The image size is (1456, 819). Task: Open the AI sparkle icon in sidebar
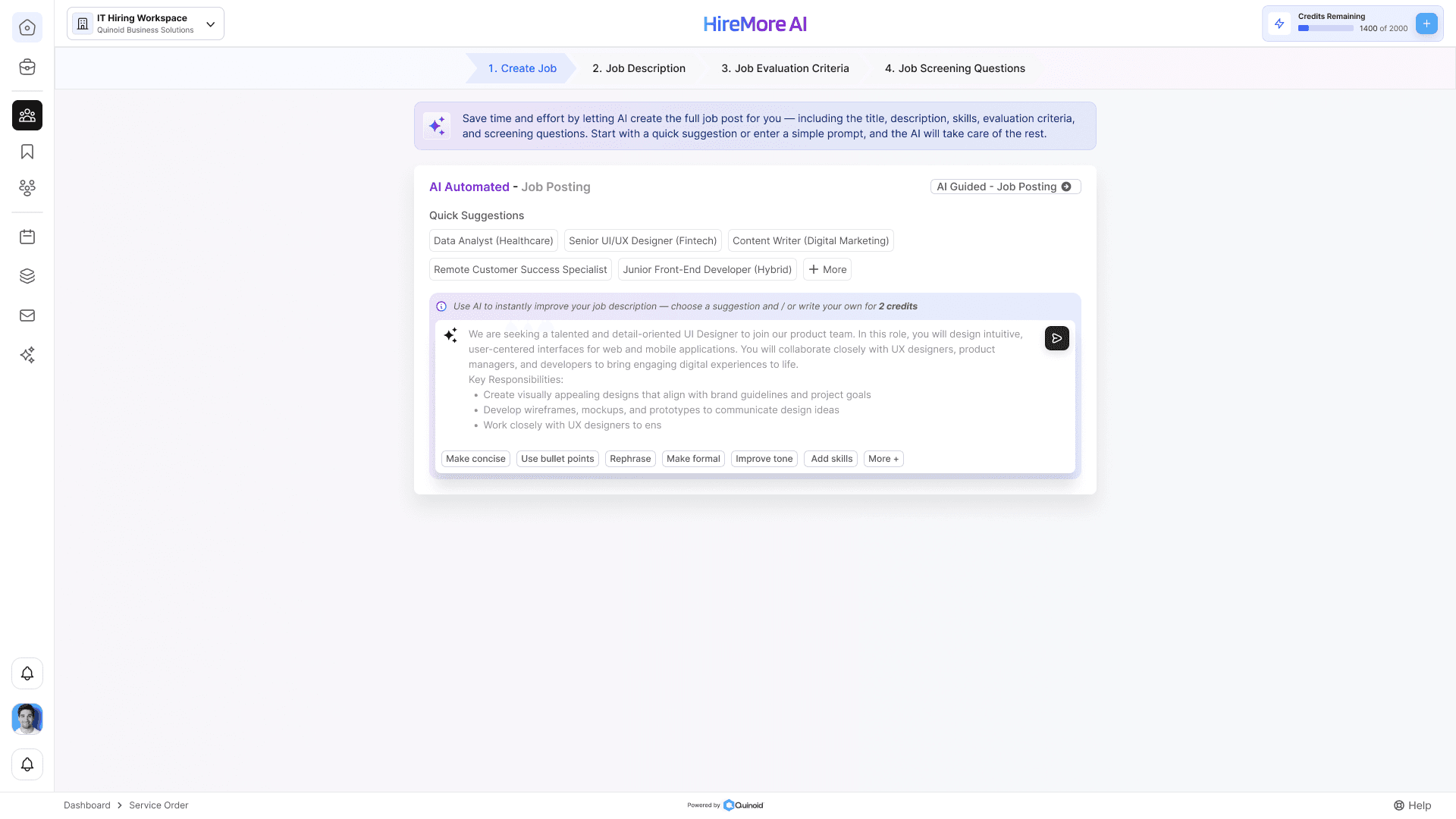27,355
